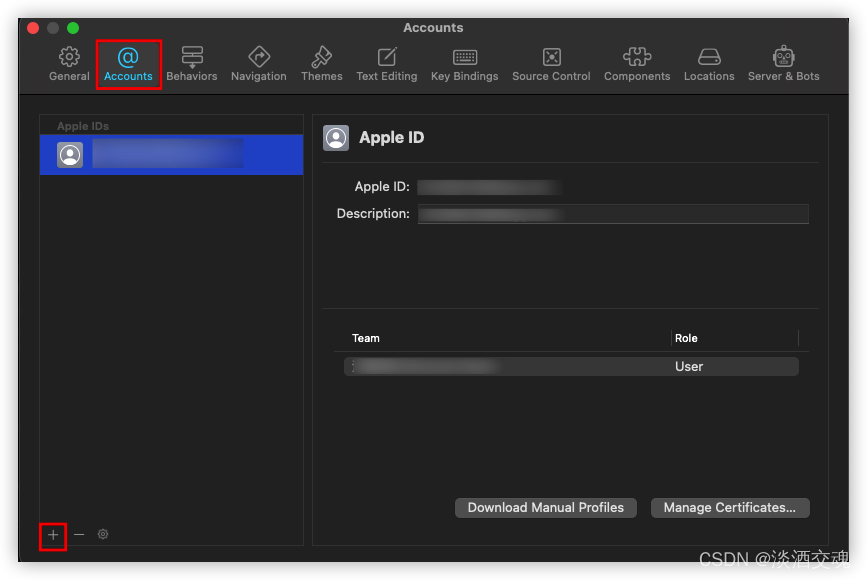Go to Text Editing preferences
This screenshot has height=580, width=867.
(387, 64)
